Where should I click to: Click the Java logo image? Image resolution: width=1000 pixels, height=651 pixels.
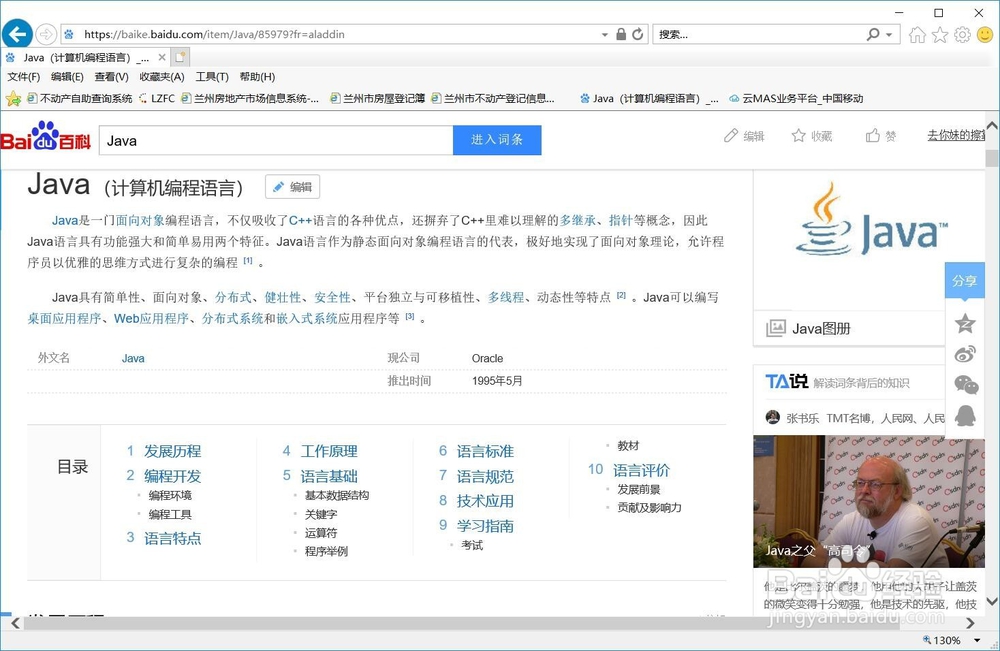872,220
